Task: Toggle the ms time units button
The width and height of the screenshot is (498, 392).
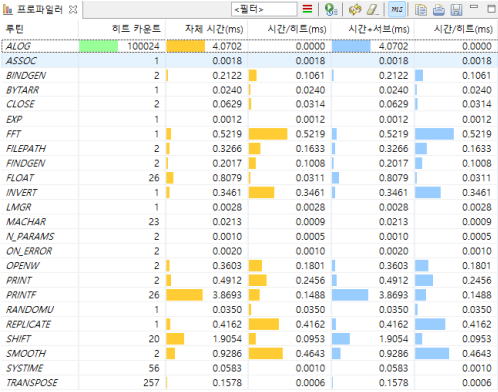Action: (x=397, y=9)
